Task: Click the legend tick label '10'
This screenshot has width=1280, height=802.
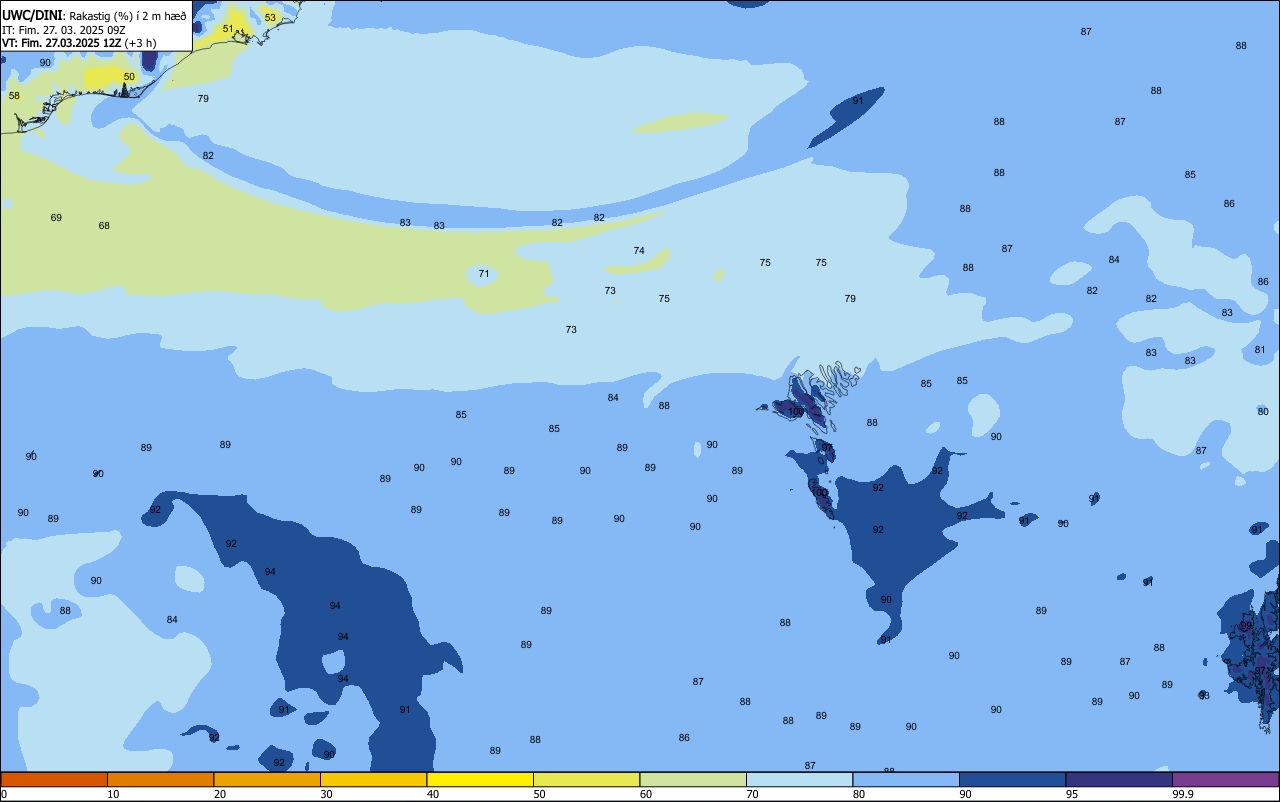Action: pos(113,794)
